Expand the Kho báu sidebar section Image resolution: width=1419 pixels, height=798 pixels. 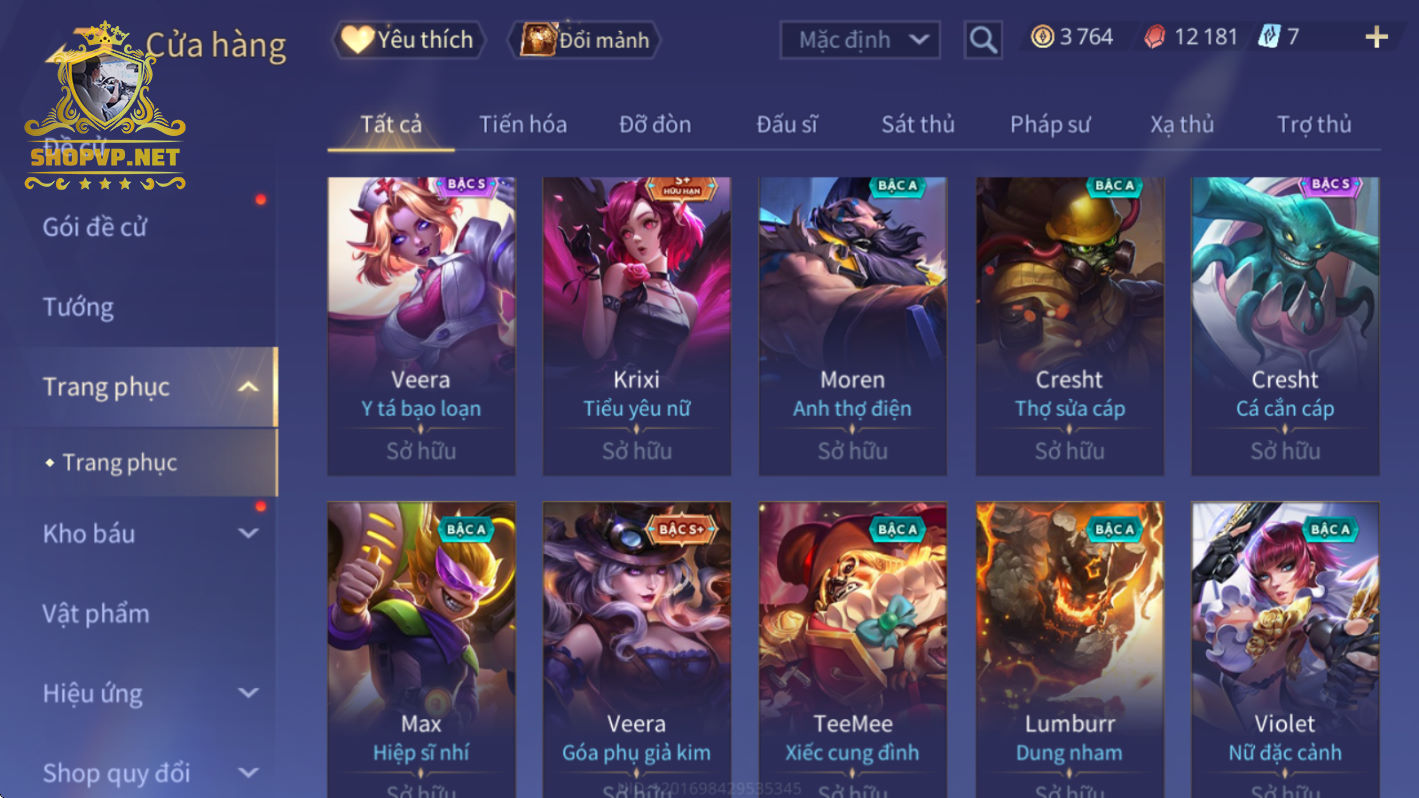click(x=248, y=533)
